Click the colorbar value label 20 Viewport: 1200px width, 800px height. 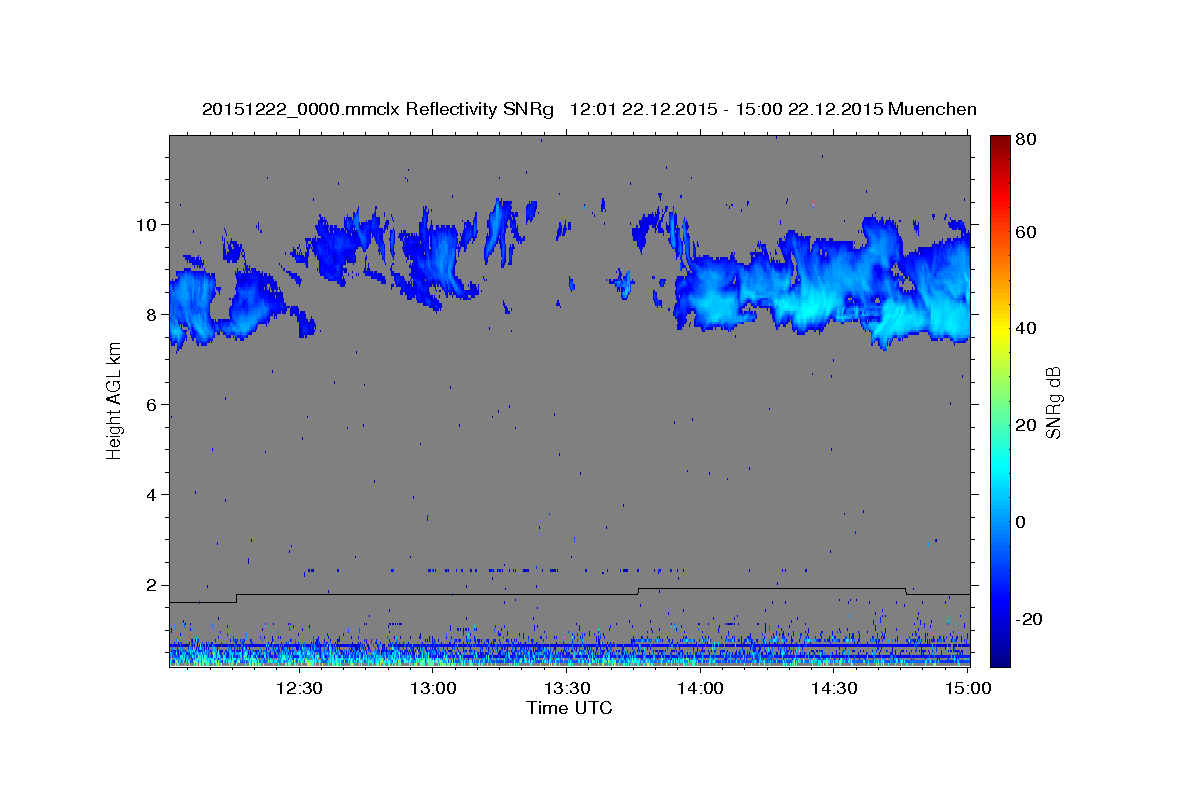tap(1025, 425)
